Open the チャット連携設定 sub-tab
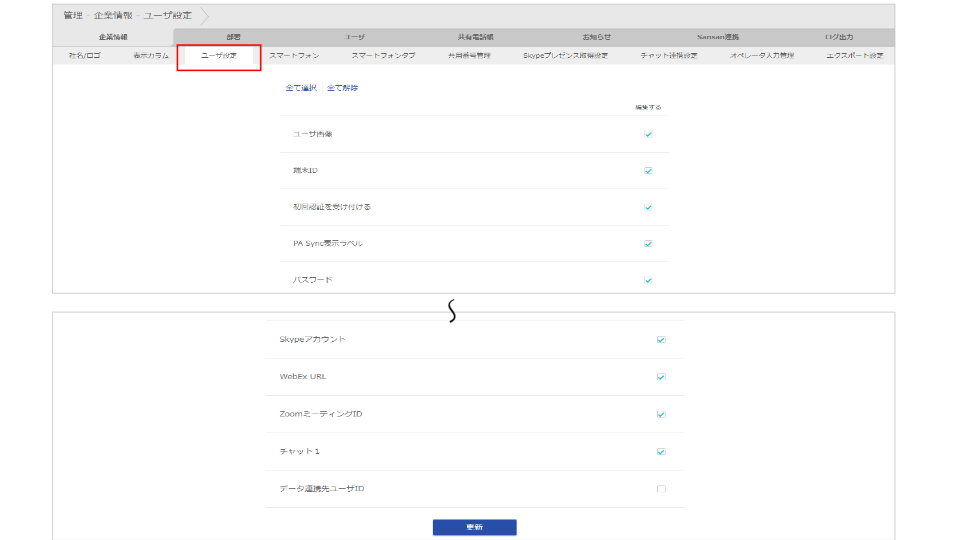This screenshot has height=540, width=960. point(669,55)
